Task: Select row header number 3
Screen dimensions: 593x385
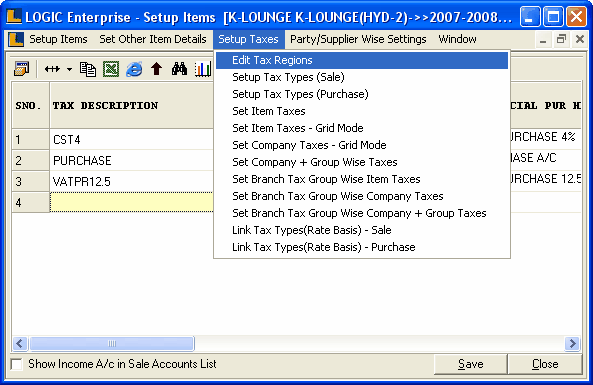Action: (x=31, y=182)
